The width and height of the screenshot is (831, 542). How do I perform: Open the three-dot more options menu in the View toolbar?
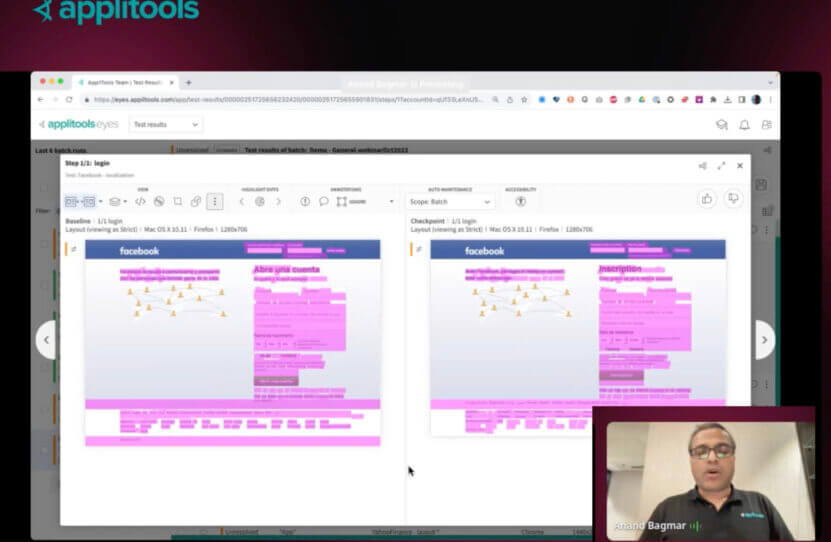[215, 201]
